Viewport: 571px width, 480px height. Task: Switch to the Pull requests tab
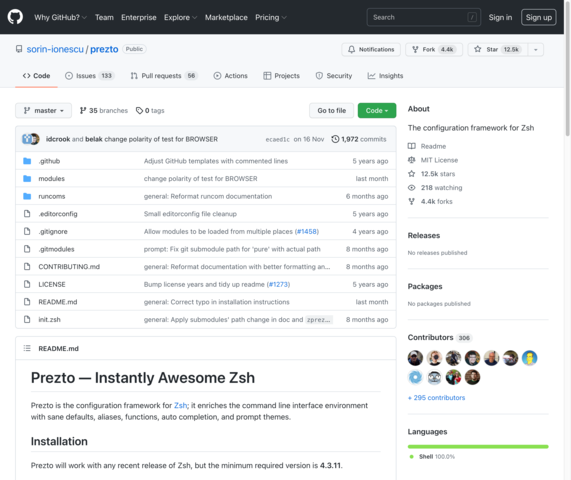tap(164, 76)
